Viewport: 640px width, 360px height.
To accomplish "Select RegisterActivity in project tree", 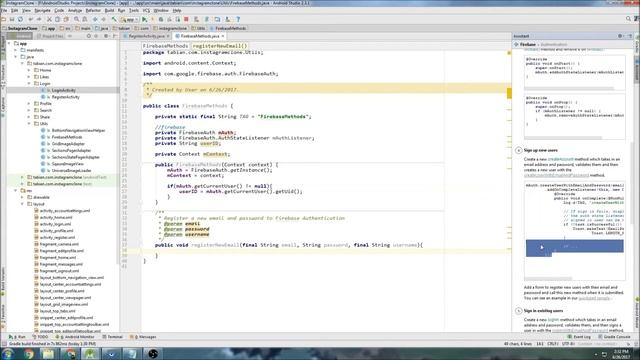I will click(65, 97).
